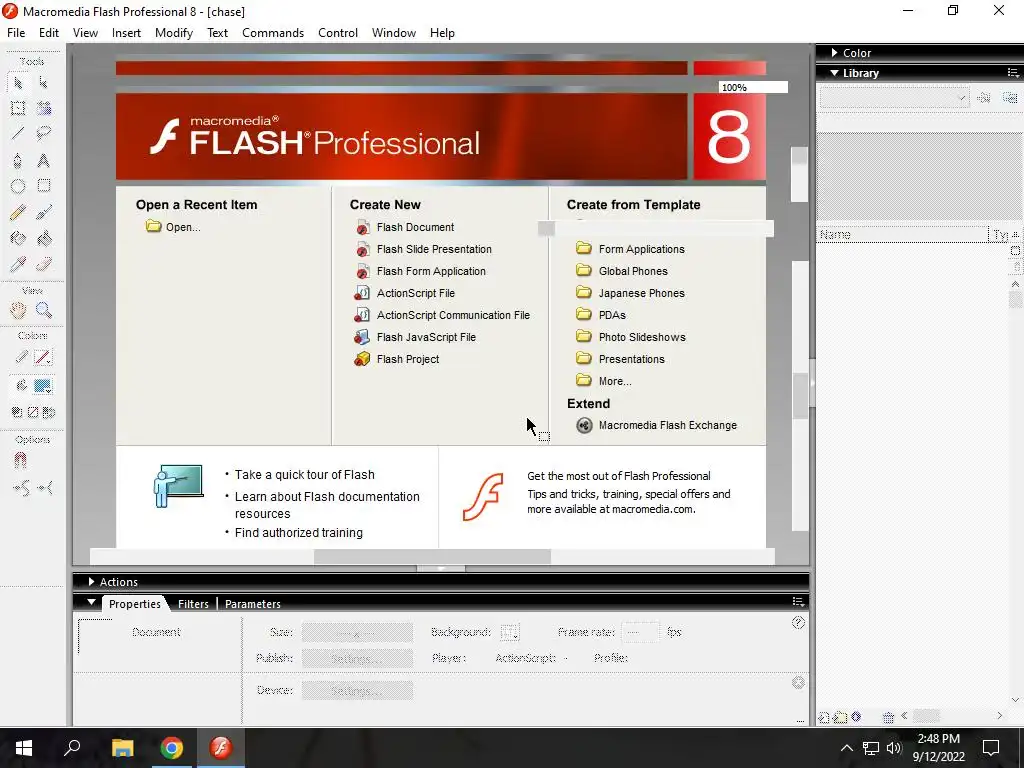Pin the current library
The height and width of the screenshot is (768, 1024).
tap(984, 98)
